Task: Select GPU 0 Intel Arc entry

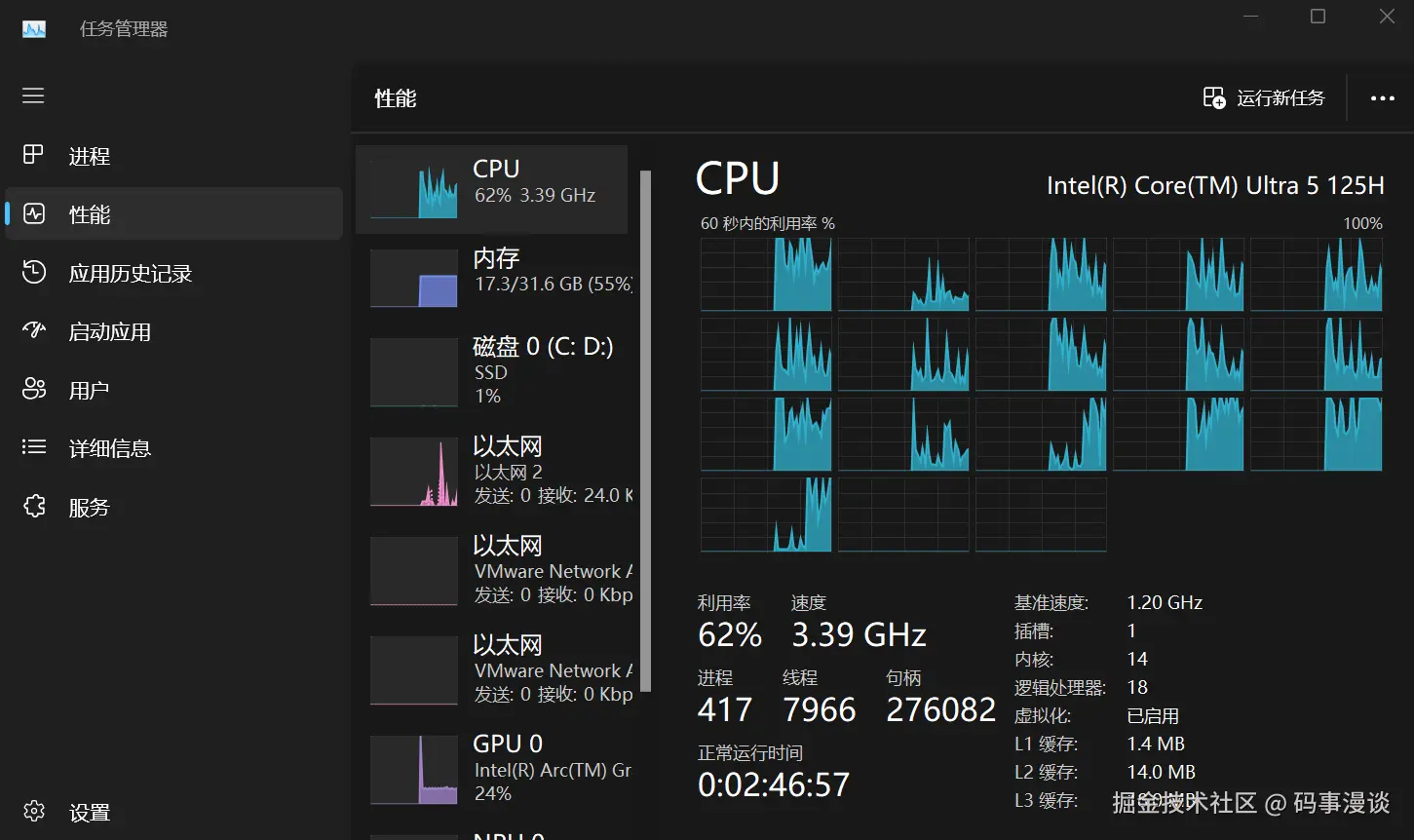Action: pos(491,768)
